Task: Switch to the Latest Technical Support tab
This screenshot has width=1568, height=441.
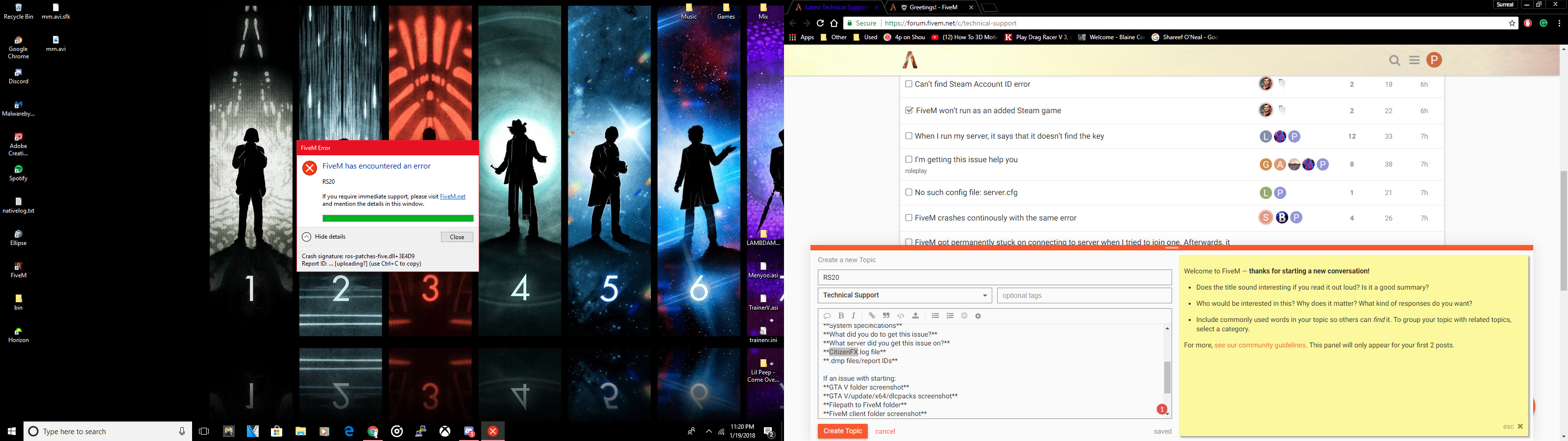Action: click(x=836, y=7)
